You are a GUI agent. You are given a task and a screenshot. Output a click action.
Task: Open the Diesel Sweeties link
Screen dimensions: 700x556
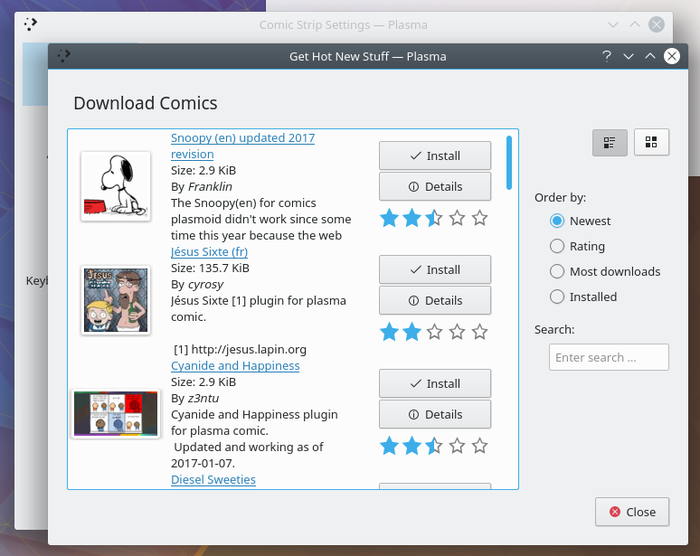click(x=213, y=480)
